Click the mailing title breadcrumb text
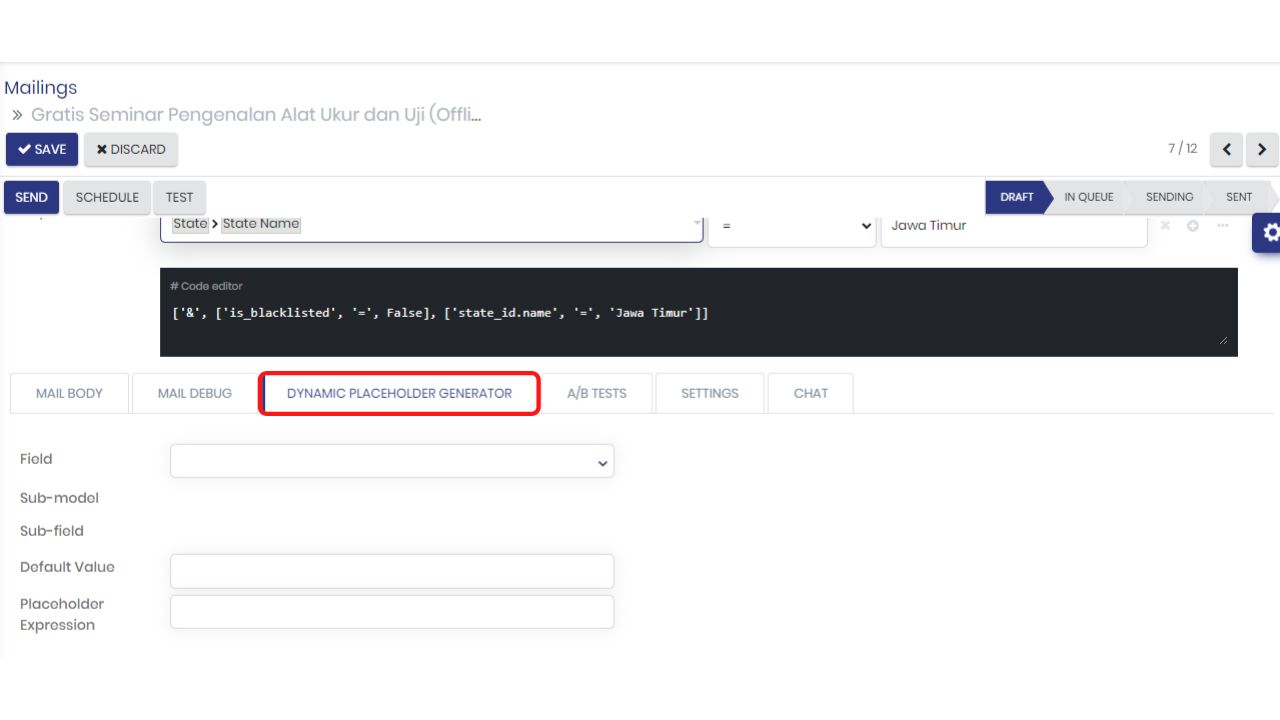The height and width of the screenshot is (720, 1280). (x=256, y=115)
